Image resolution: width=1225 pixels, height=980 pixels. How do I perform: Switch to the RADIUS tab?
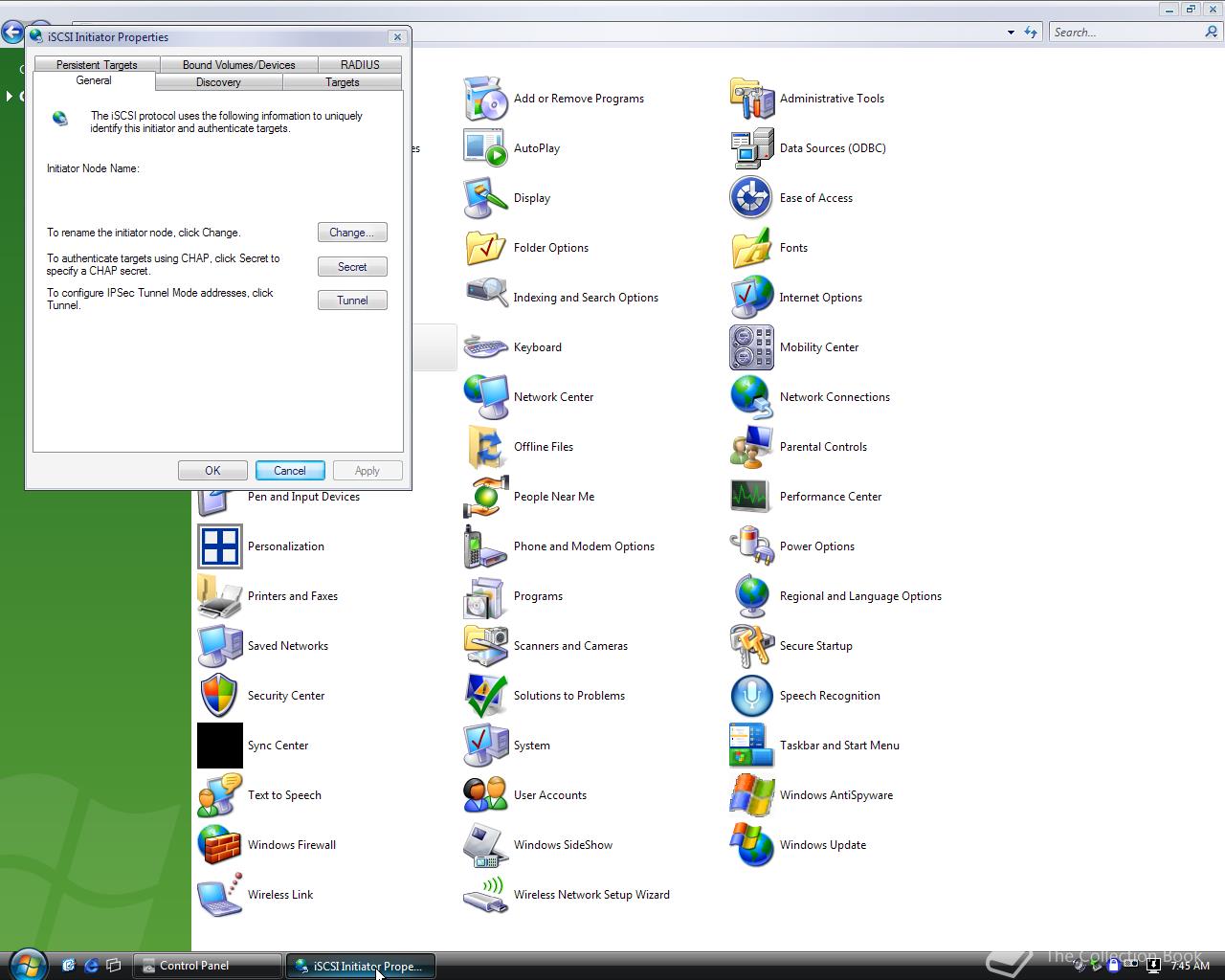360,65
